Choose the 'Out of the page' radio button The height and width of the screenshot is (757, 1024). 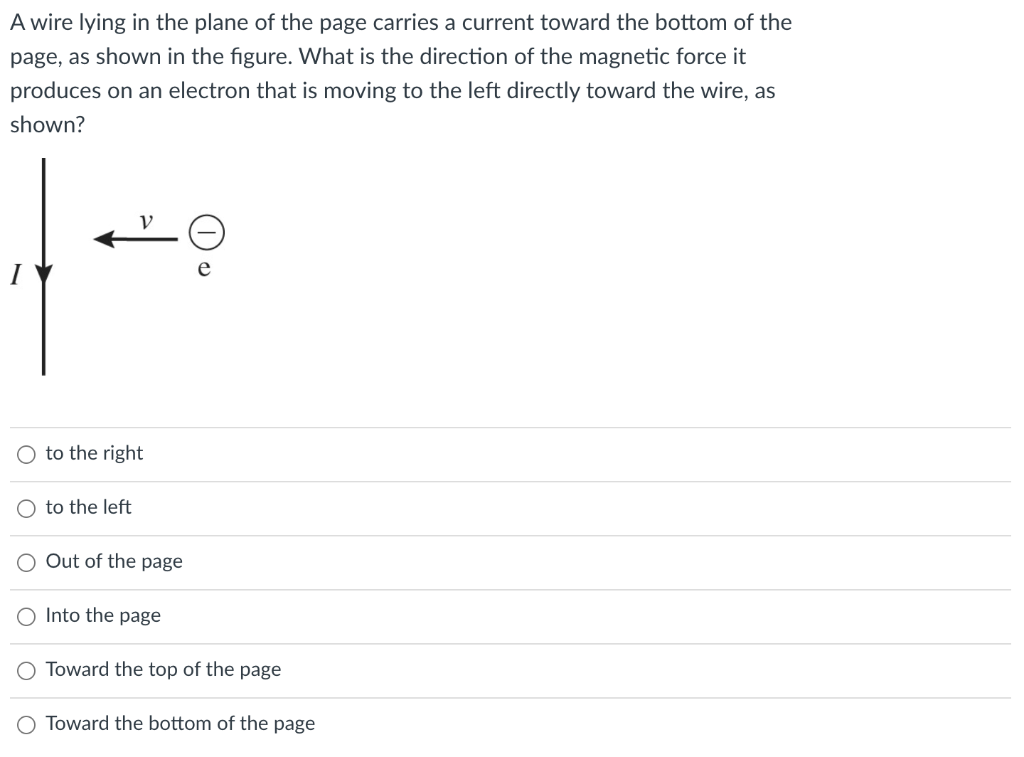click(x=26, y=562)
